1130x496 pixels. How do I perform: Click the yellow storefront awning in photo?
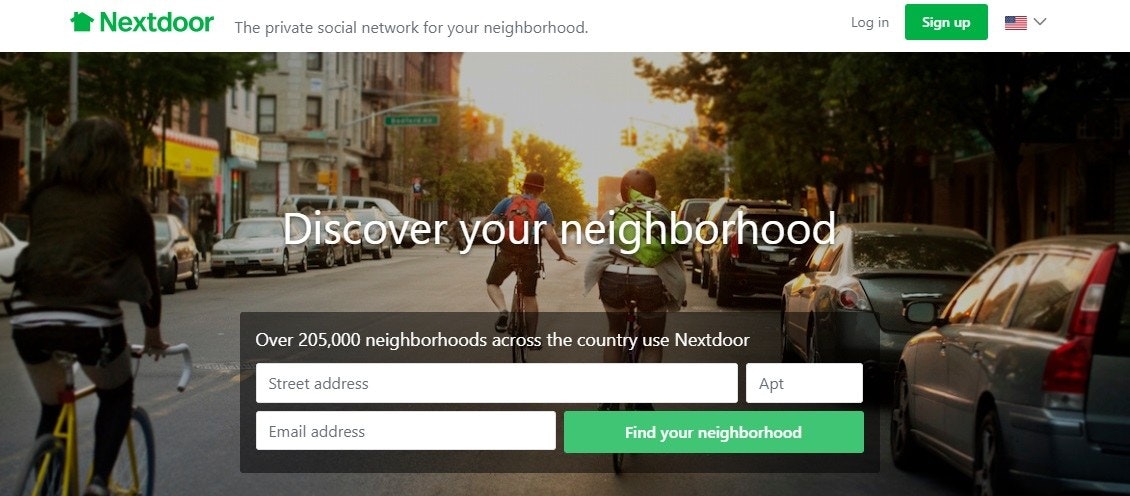181,155
